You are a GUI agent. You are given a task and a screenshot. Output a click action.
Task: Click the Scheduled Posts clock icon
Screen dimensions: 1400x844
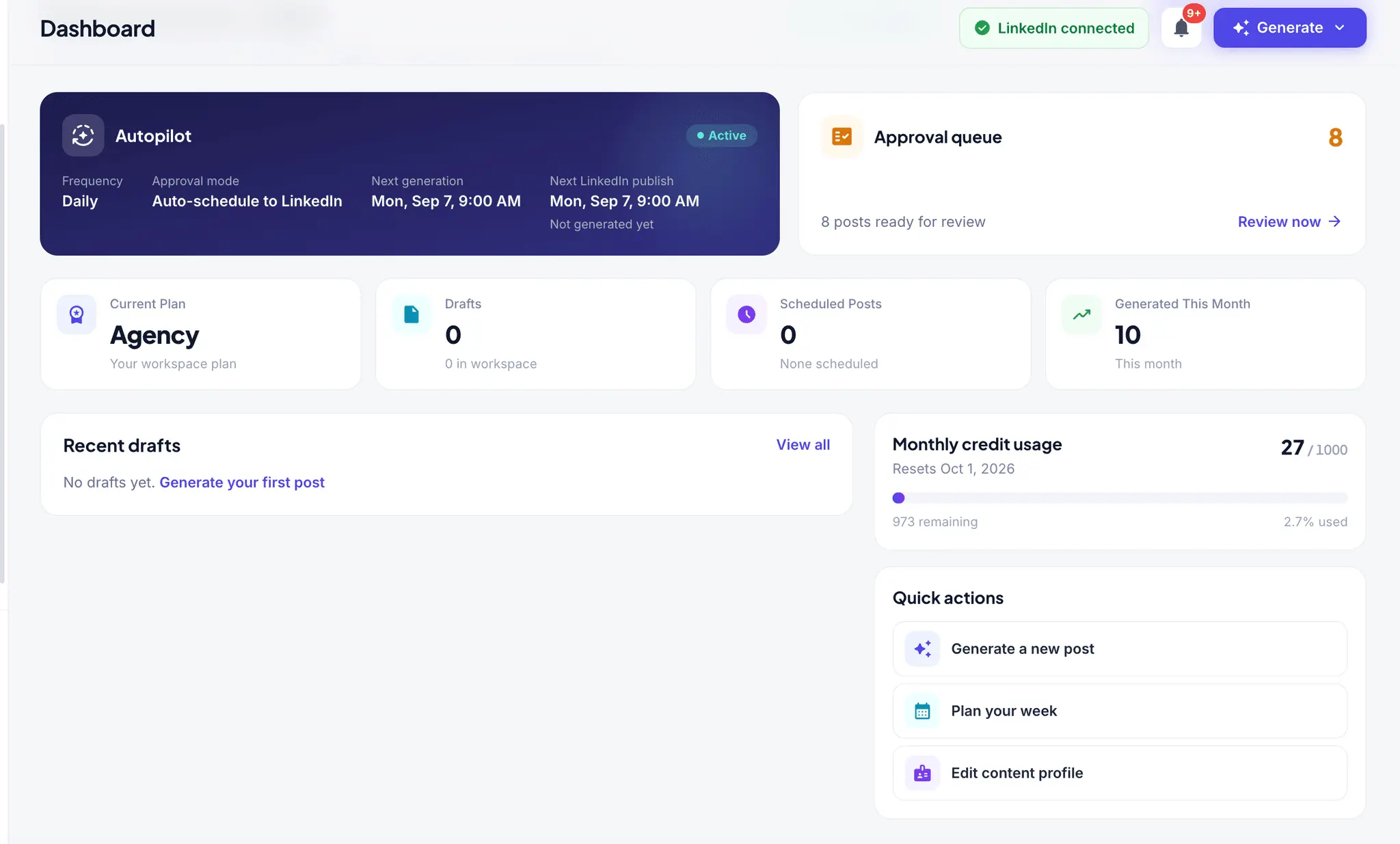coord(746,314)
